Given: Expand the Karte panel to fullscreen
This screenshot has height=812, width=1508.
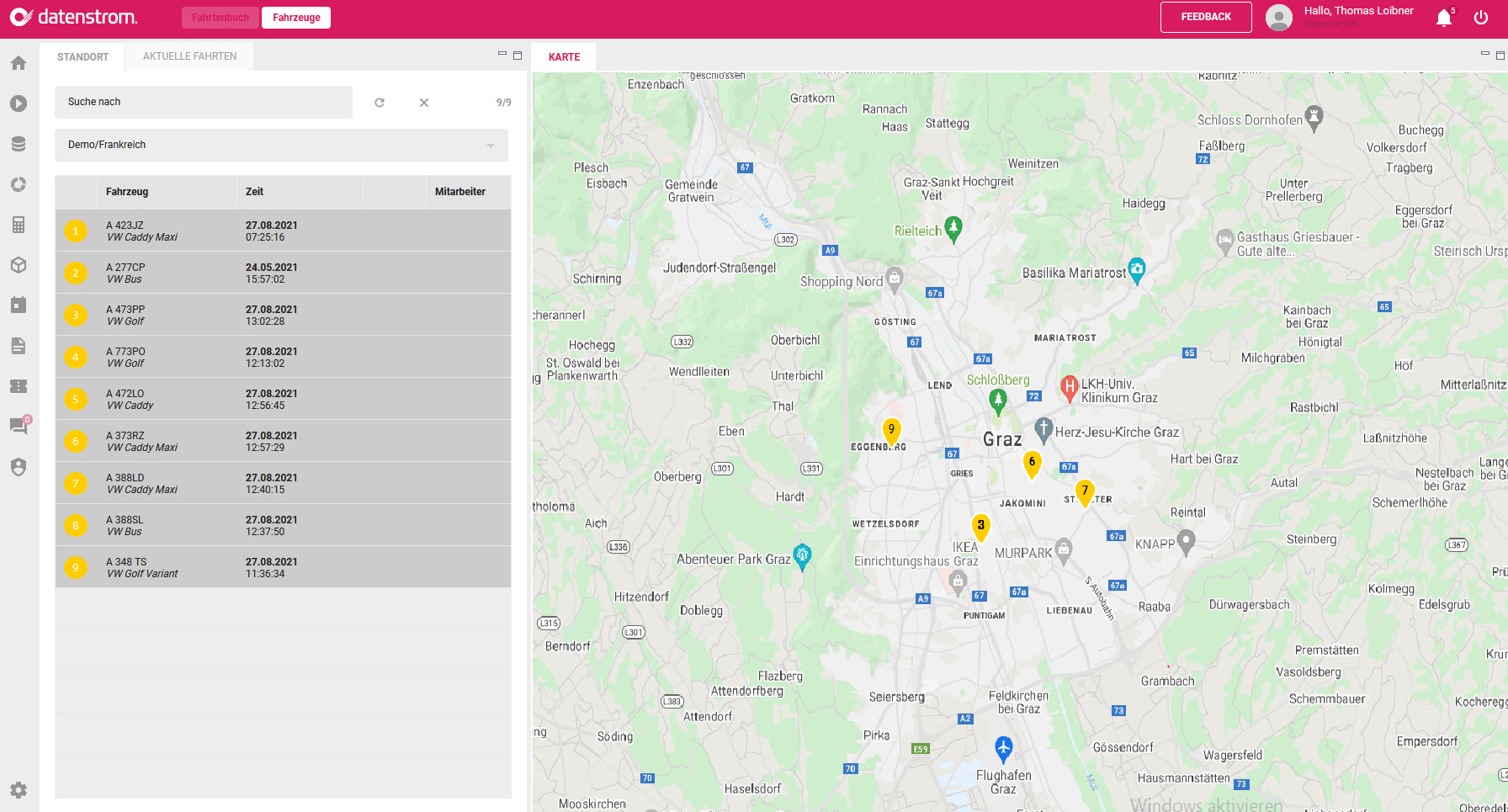Looking at the screenshot, I should pyautogui.click(x=1499, y=52).
